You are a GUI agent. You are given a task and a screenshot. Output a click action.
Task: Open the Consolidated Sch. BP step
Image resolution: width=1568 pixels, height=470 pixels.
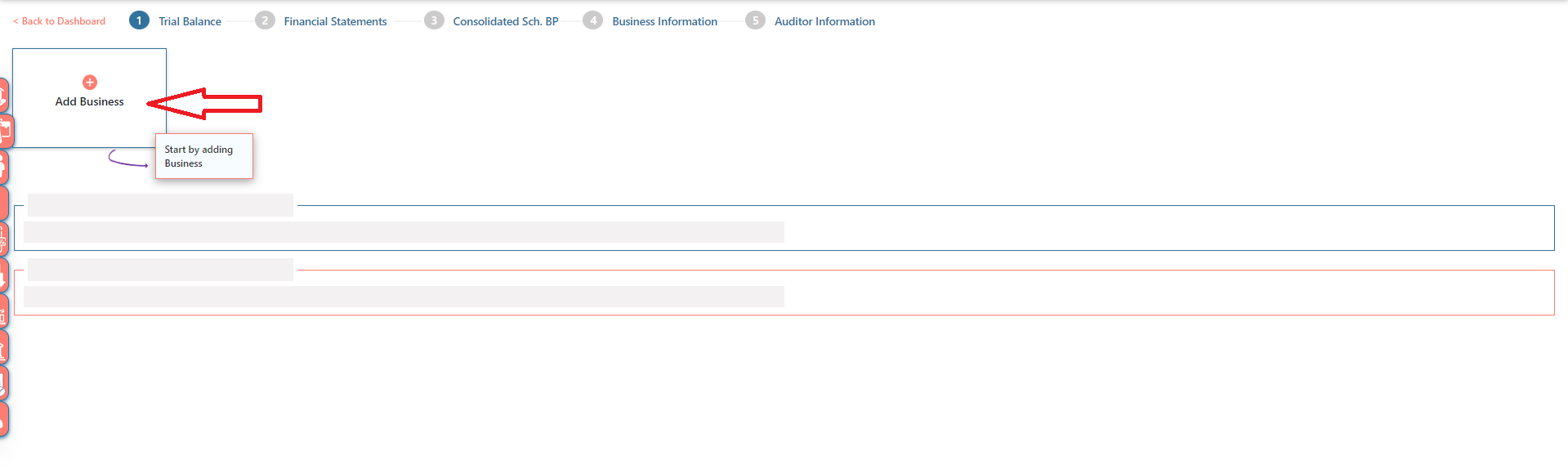coord(506,21)
